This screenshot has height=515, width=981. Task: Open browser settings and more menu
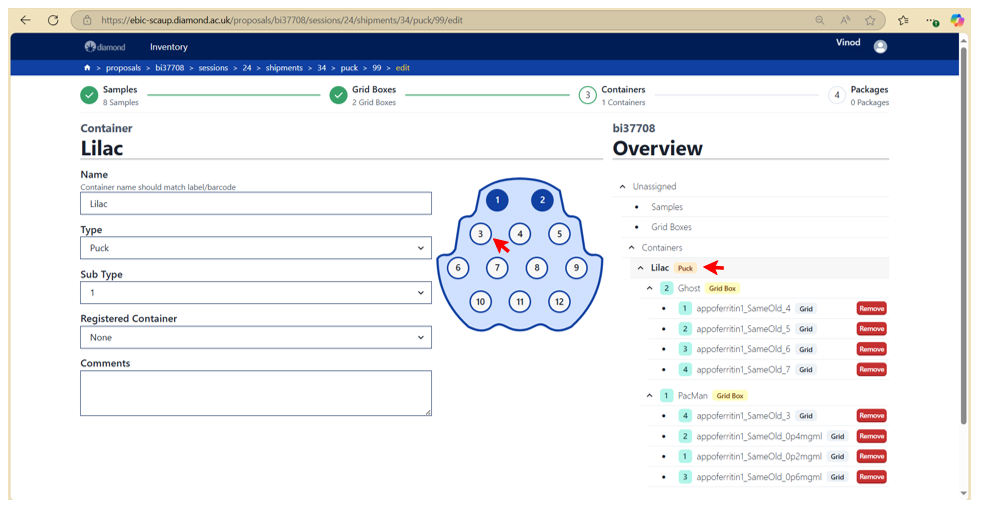(x=932, y=20)
